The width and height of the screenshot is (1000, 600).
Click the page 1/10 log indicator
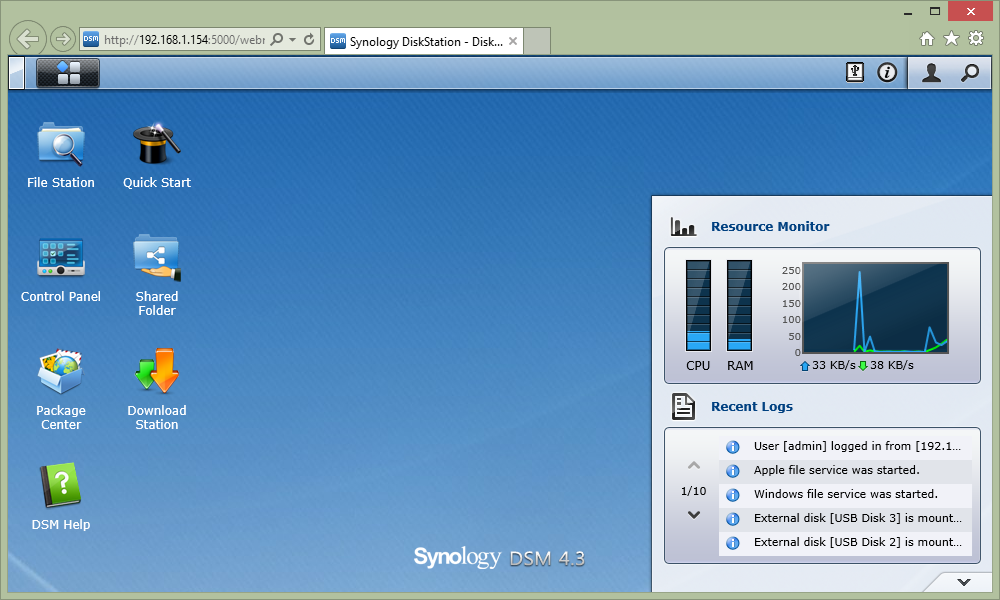click(x=693, y=491)
